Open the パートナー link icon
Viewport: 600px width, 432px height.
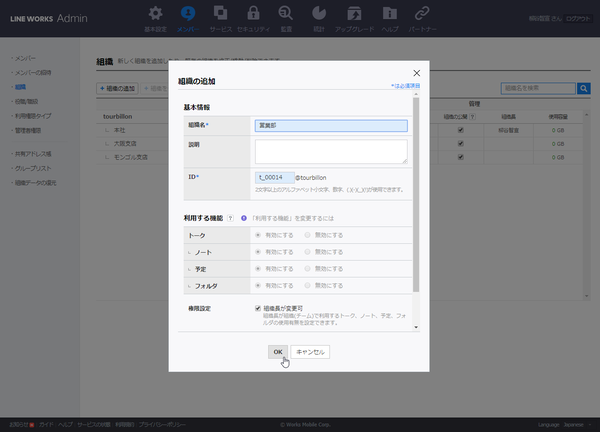click(x=394, y=14)
